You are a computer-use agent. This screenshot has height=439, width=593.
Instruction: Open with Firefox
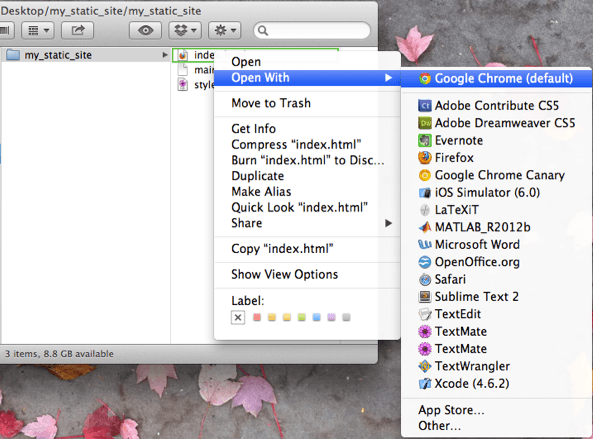[x=496, y=158]
